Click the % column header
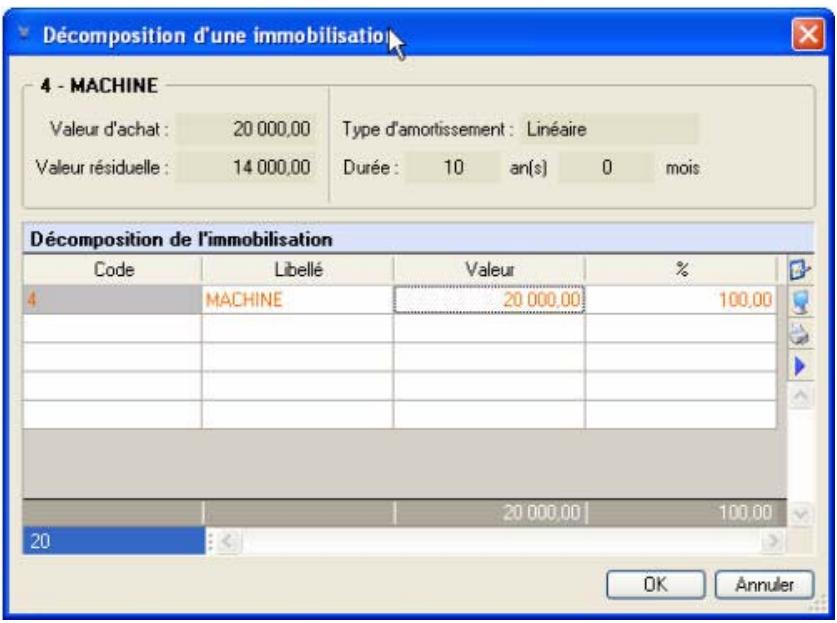 tap(681, 270)
